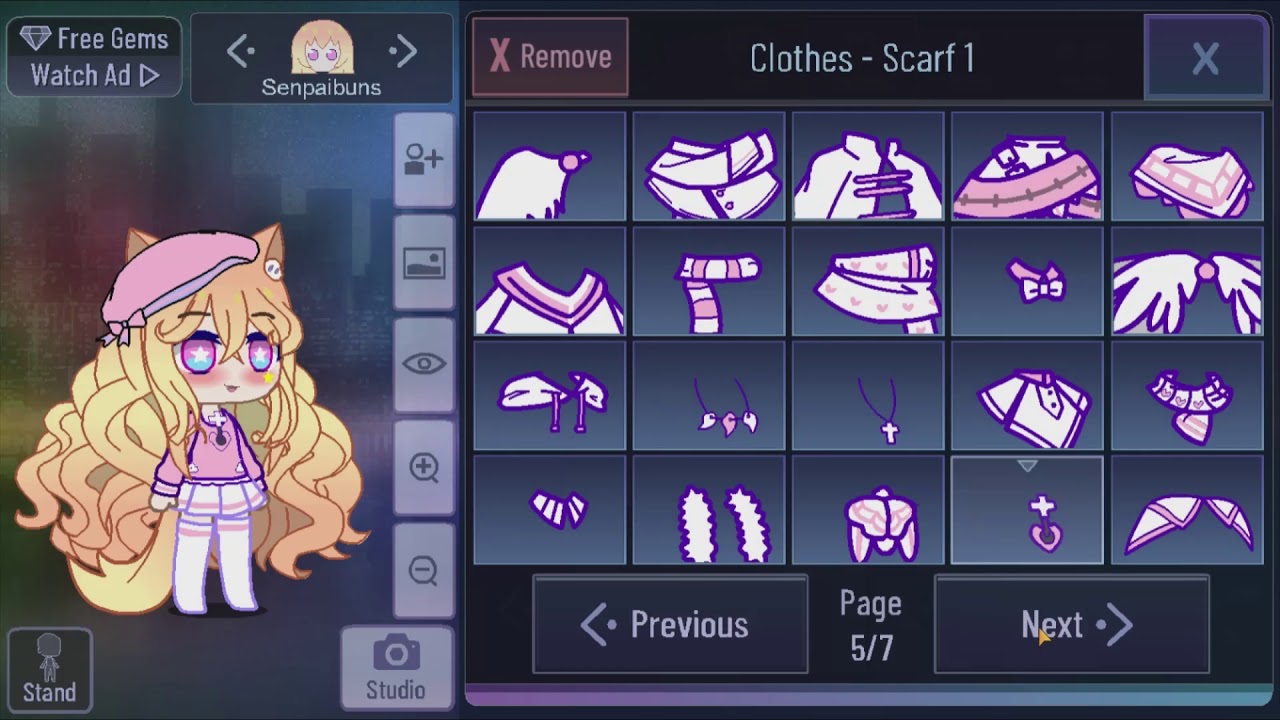Remove the current scarf
The height and width of the screenshot is (720, 1280).
tap(550, 57)
